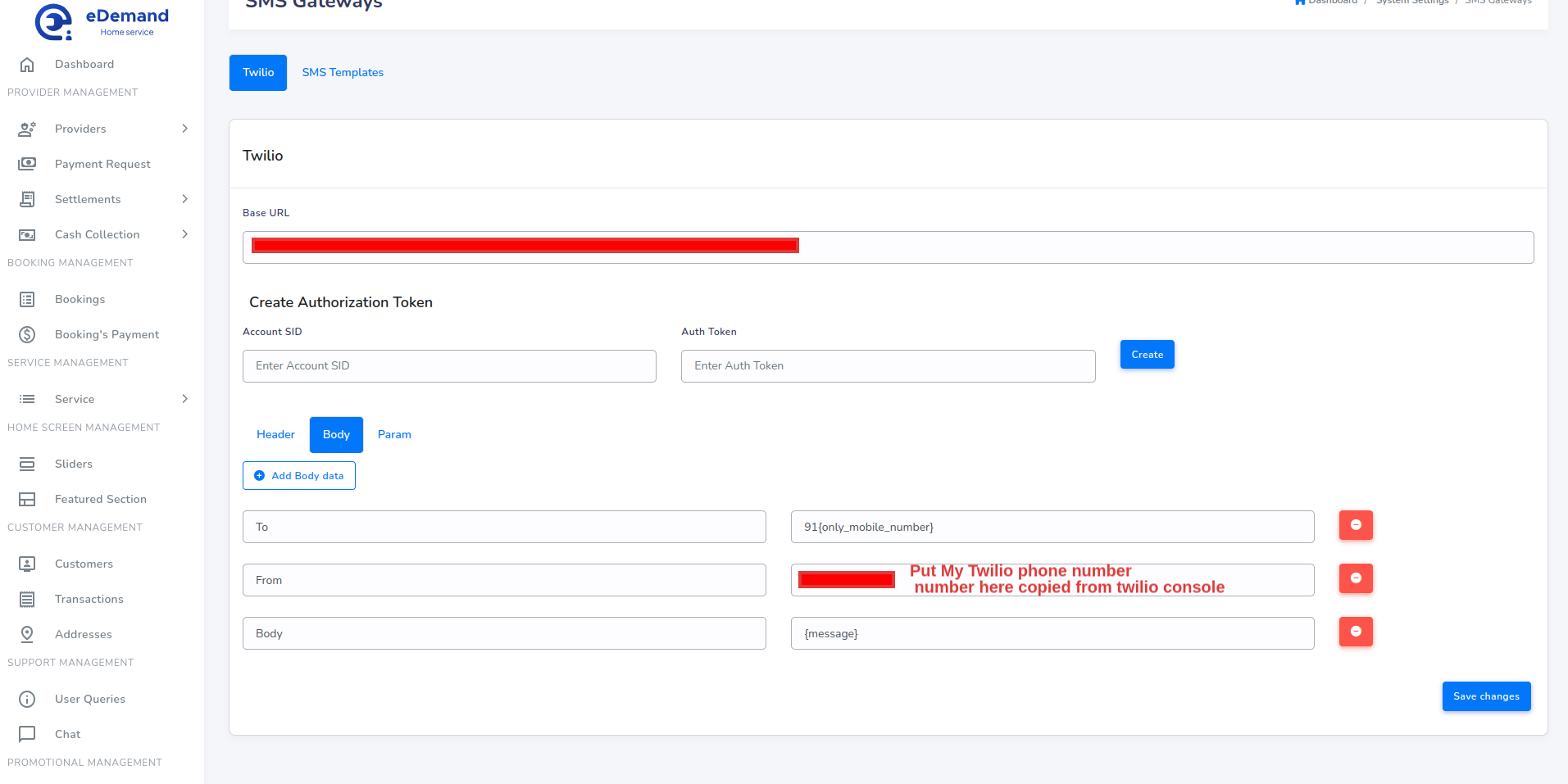Image resolution: width=1568 pixels, height=784 pixels.
Task: Click the Payment Request cash icon
Action: pyautogui.click(x=27, y=164)
